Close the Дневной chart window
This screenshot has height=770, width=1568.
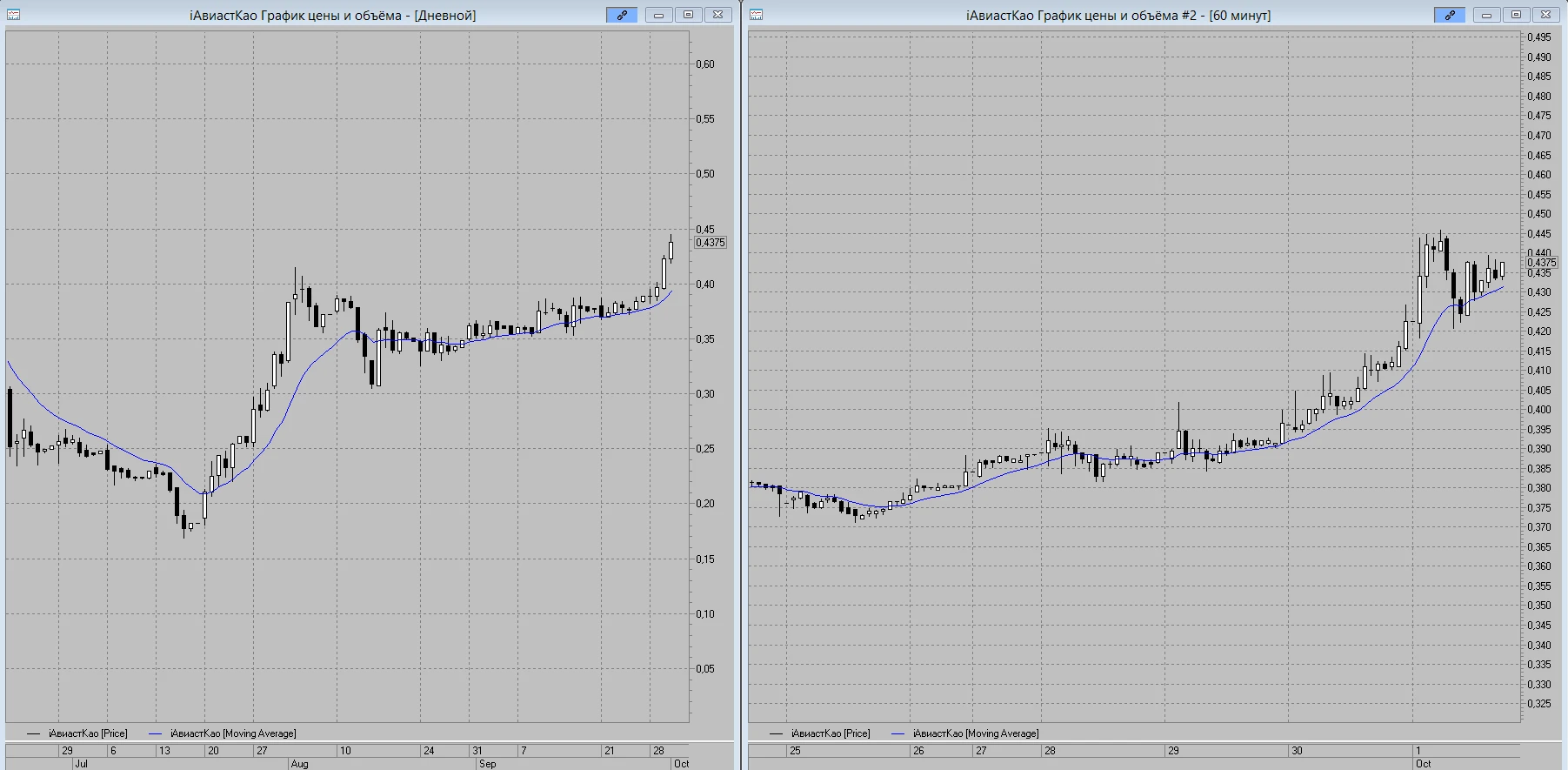point(717,15)
